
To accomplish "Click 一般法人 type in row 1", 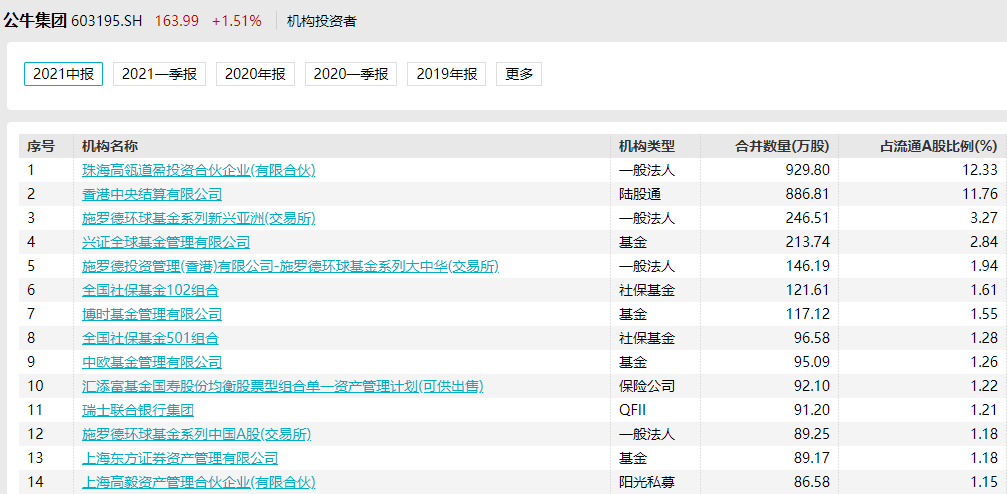I will (x=647, y=170).
